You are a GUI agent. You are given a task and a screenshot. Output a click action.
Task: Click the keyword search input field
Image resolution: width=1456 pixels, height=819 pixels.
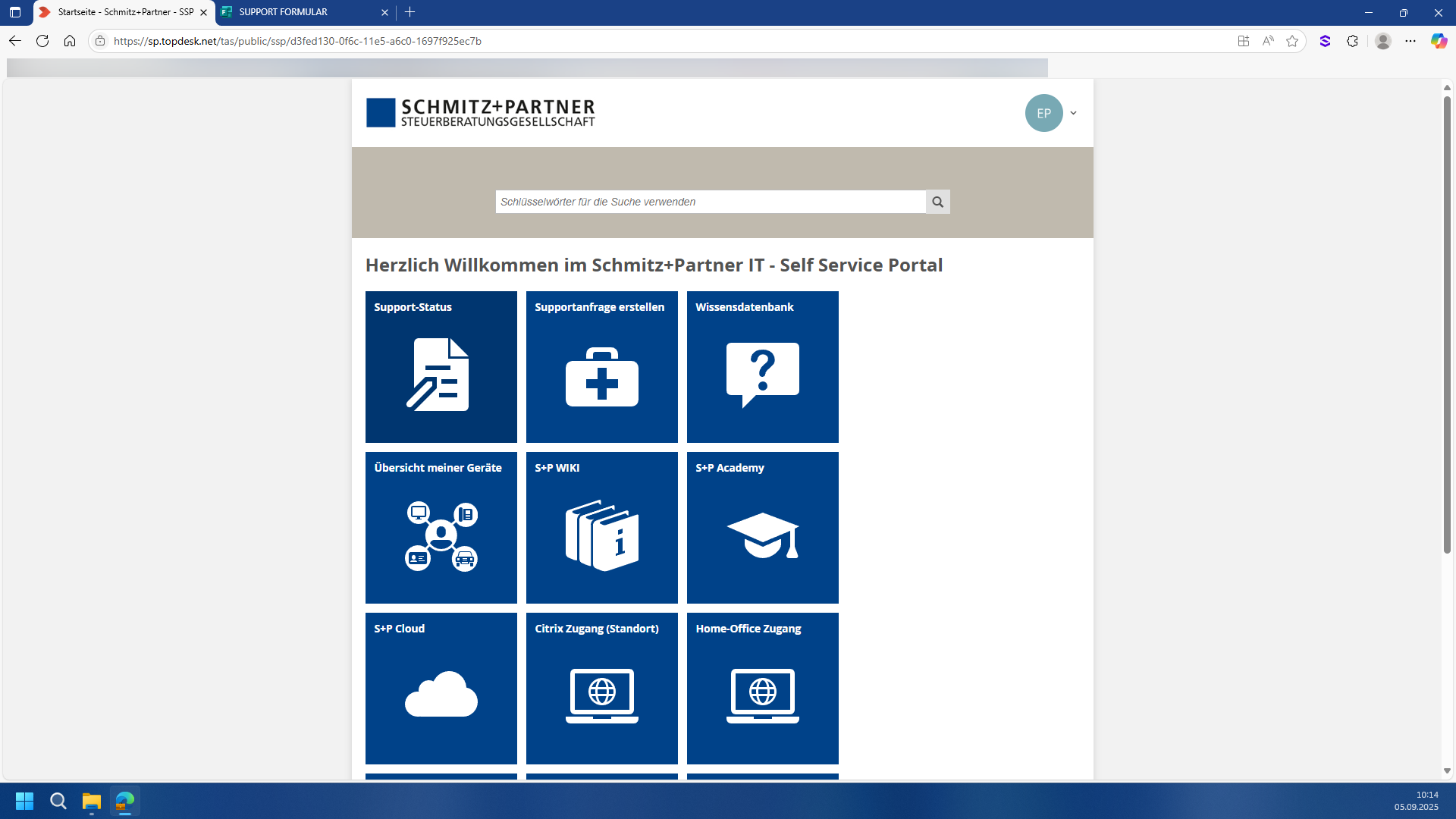coord(710,202)
